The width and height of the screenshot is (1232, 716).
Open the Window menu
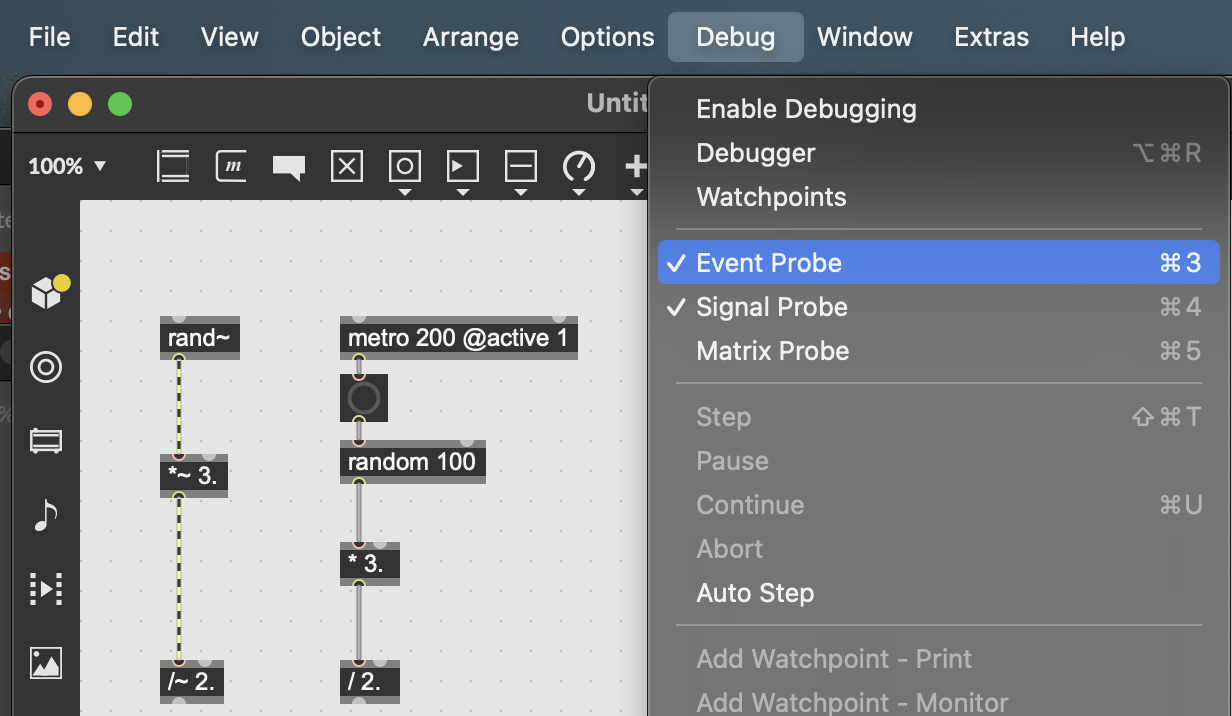point(864,37)
